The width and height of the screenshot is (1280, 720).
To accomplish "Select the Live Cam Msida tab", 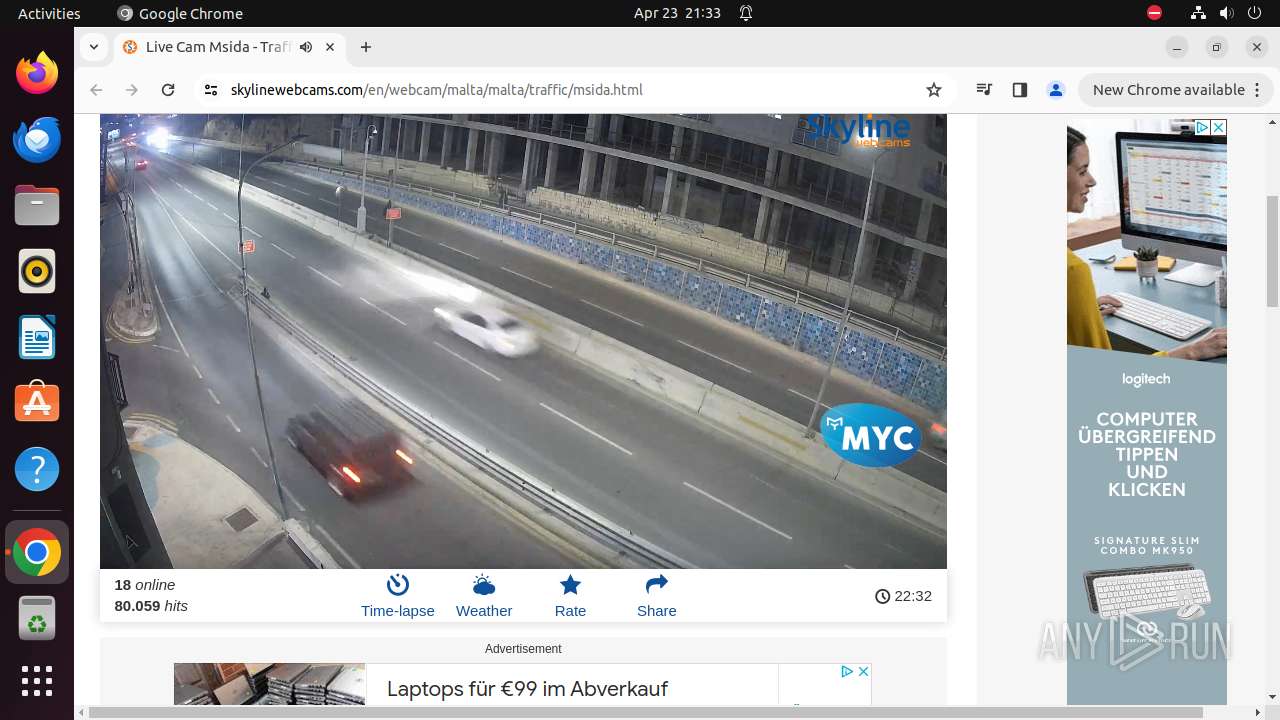I will click(x=229, y=47).
